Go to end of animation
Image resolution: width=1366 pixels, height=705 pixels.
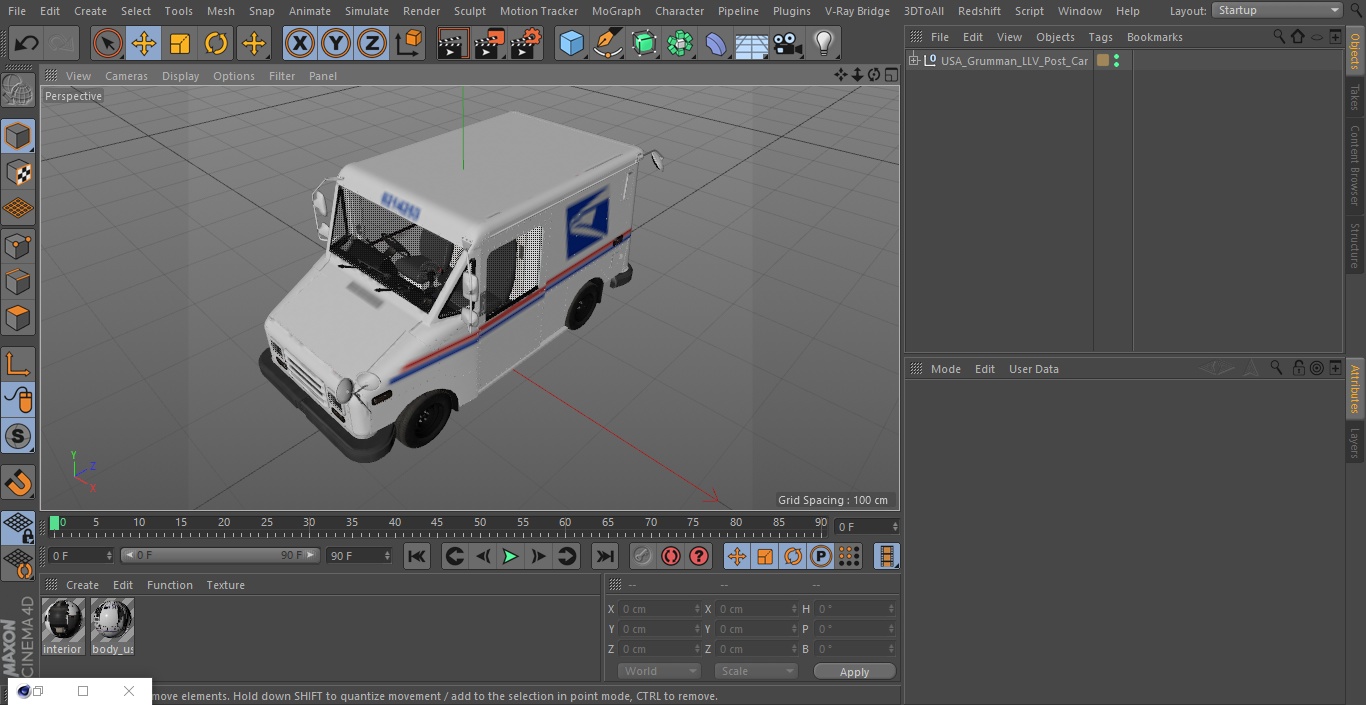(605, 556)
